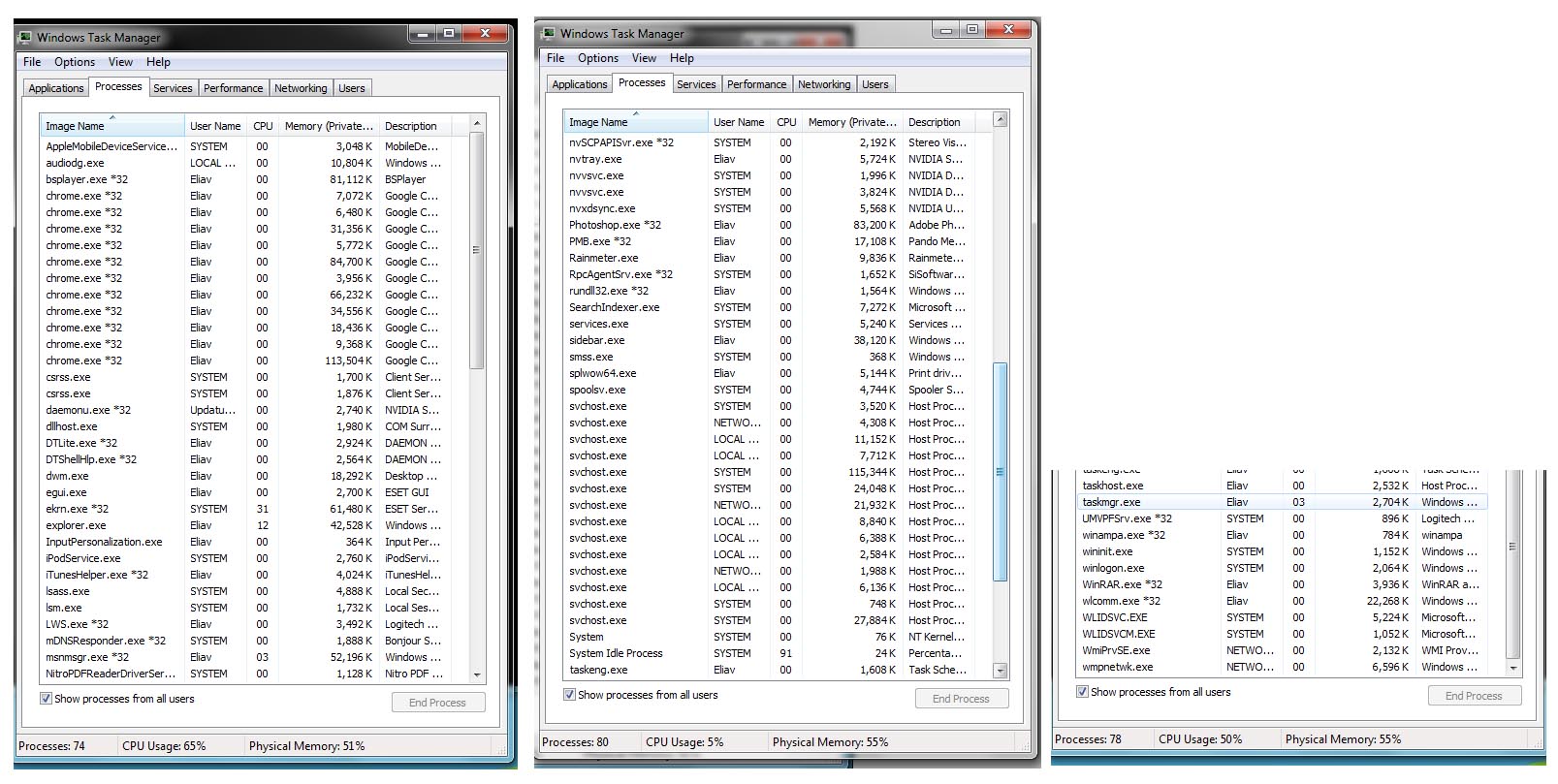The image size is (1558, 784).
Task: Click End Process button in left window
Action: tap(438, 703)
